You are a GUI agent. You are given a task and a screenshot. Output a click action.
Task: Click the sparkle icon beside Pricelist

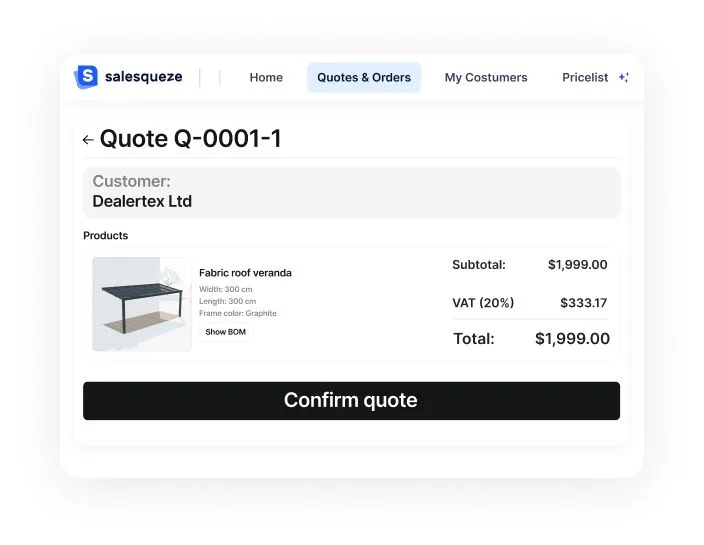click(x=624, y=77)
